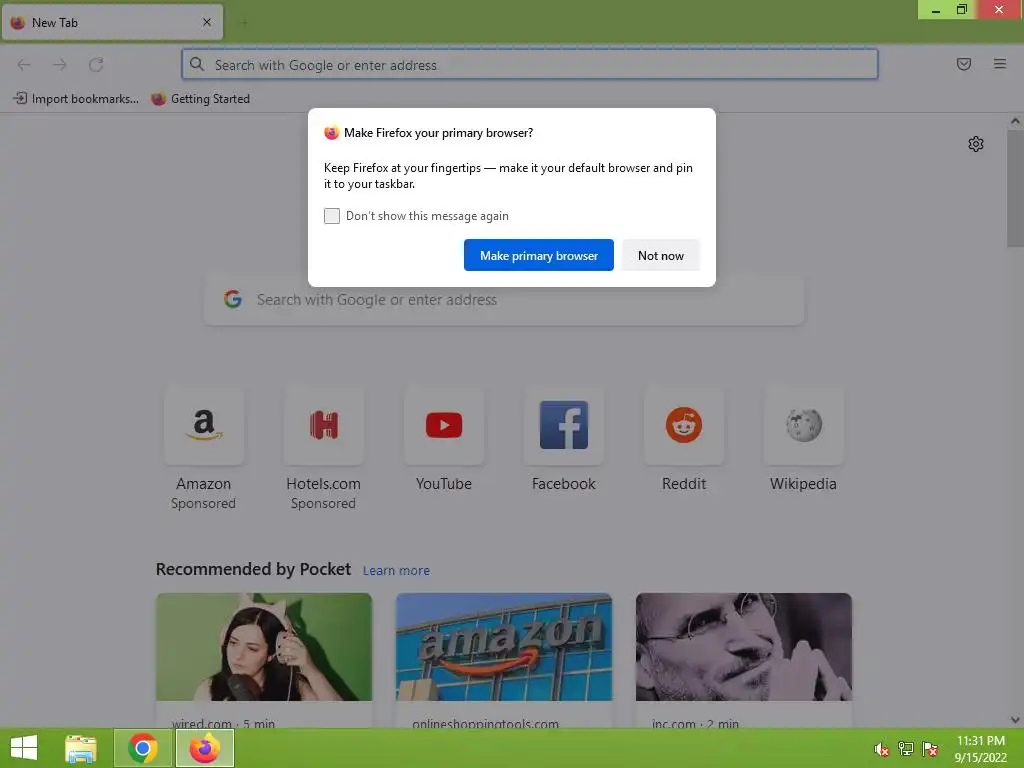The height and width of the screenshot is (768, 1024).
Task: Minimize the Firefox window
Action: [935, 10]
